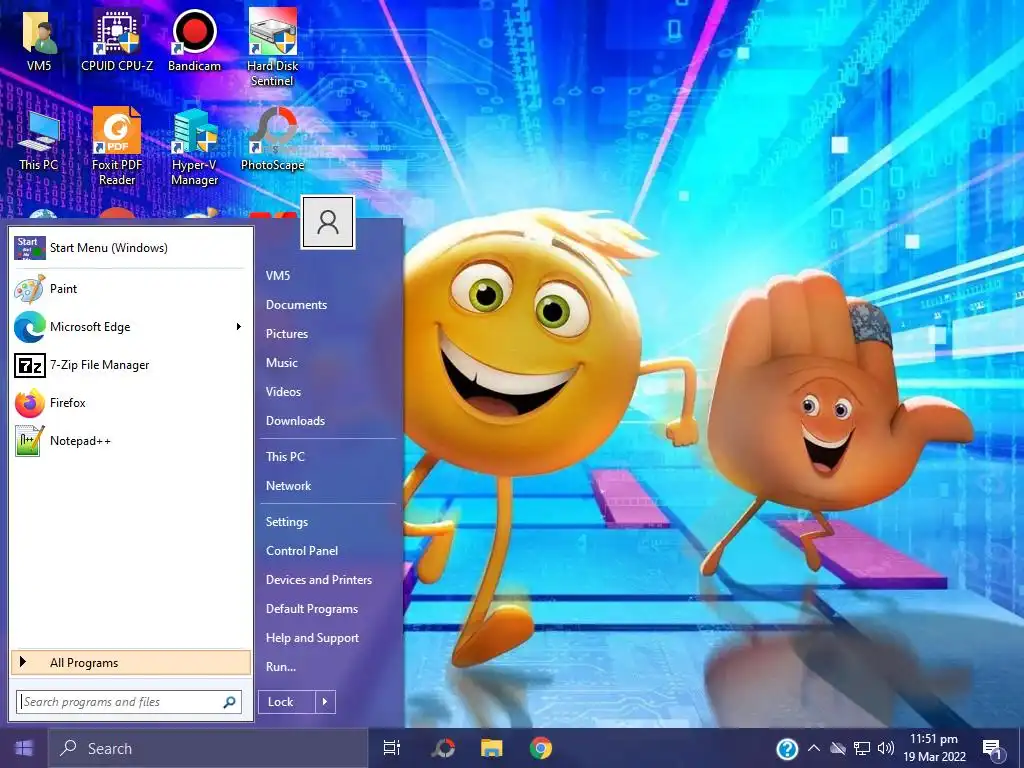Launch 7-Zip File Manager
The height and width of the screenshot is (768, 1024).
coord(131,365)
